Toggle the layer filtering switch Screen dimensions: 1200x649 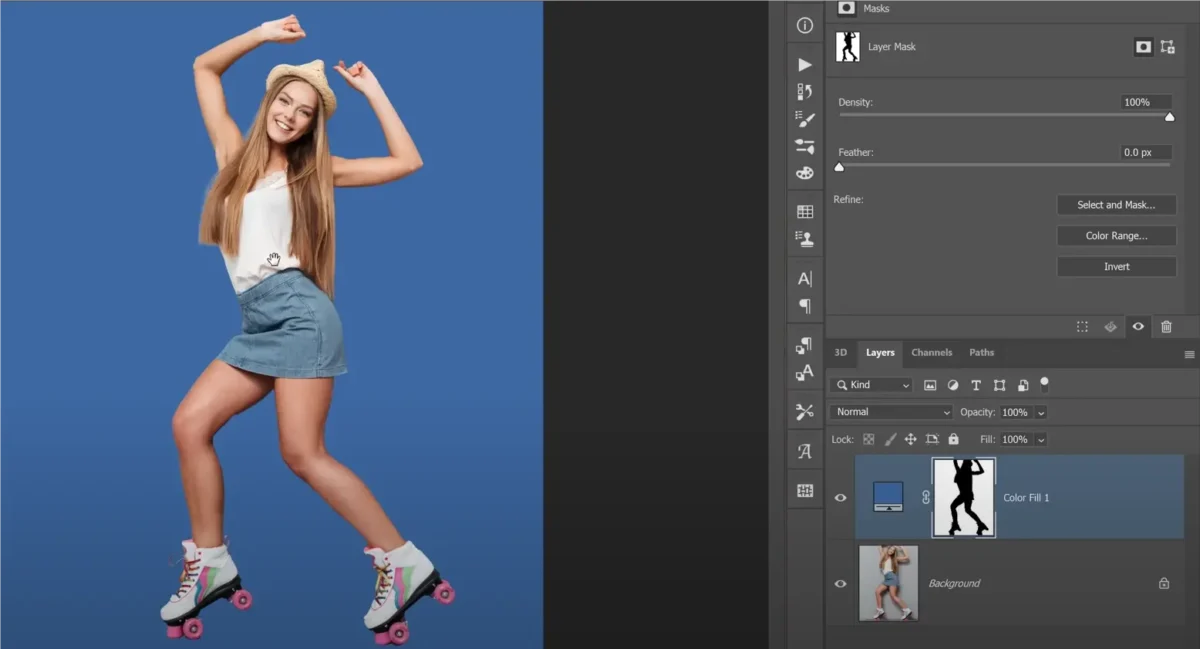[1045, 383]
